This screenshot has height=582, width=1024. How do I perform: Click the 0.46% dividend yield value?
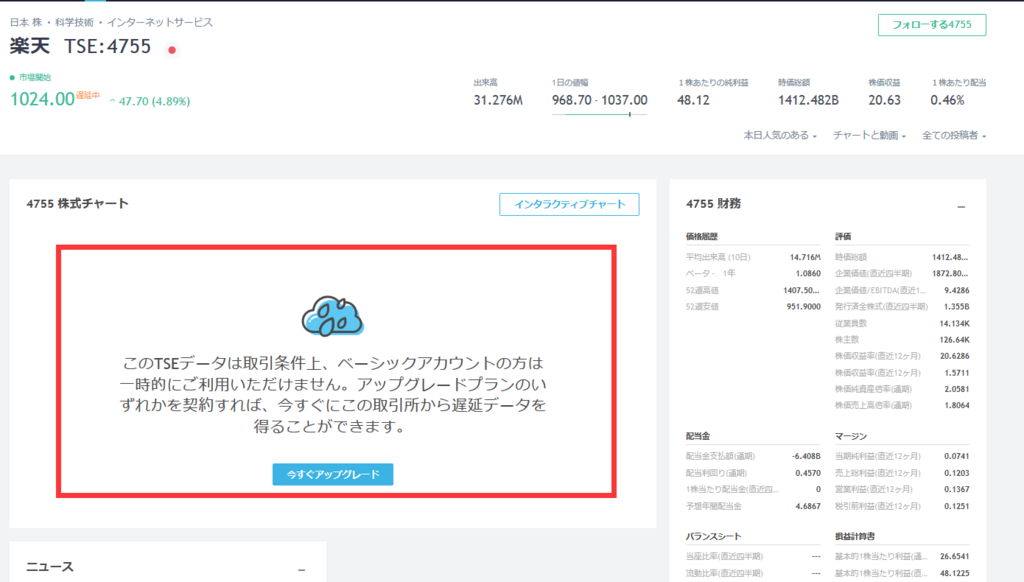948,100
